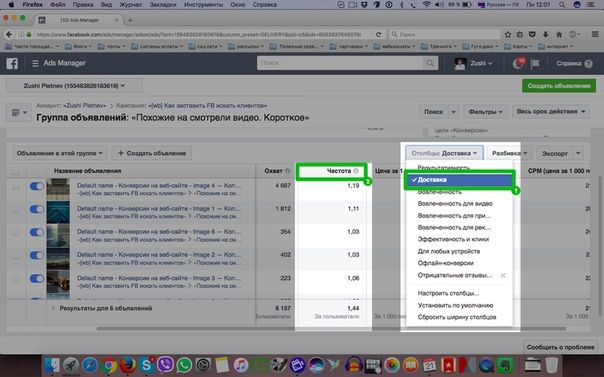The width and height of the screenshot is (604, 377).
Task: Check the box for Image 1 ad row
Action: [x=16, y=209]
